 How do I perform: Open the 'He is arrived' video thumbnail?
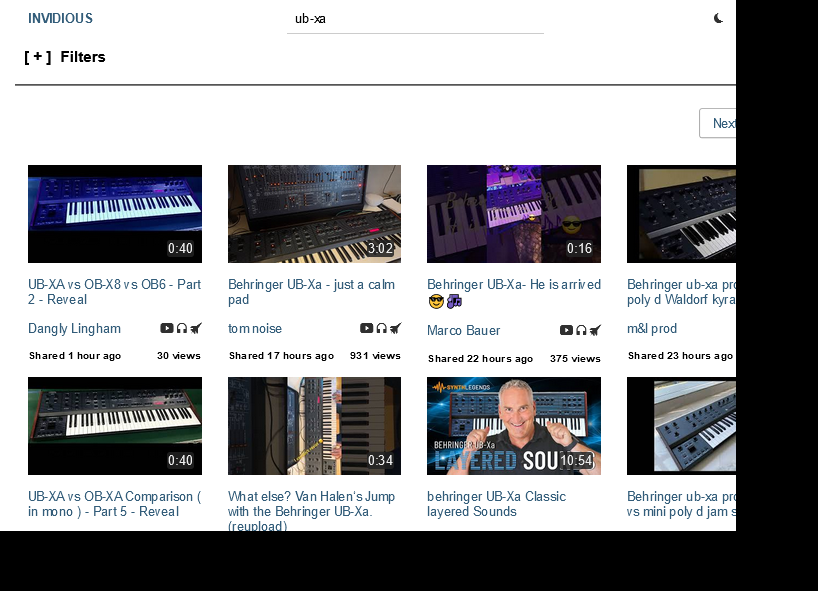point(514,214)
